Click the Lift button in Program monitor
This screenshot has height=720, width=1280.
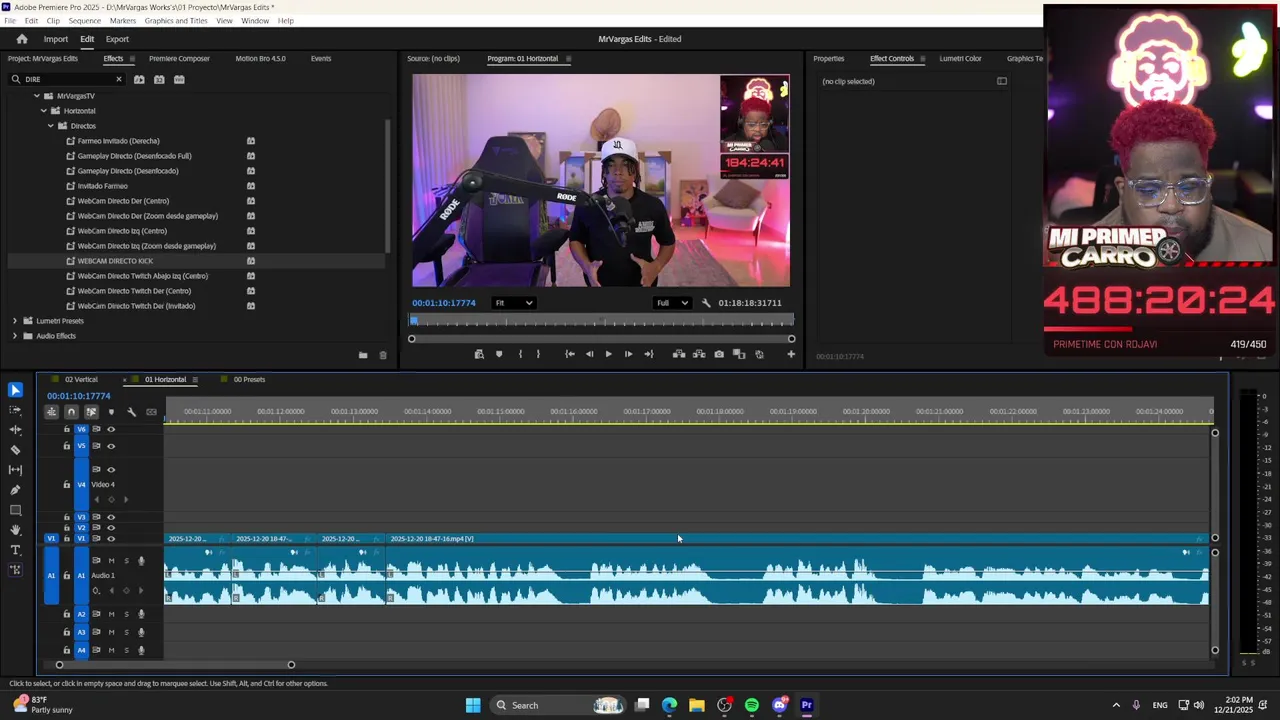679,354
